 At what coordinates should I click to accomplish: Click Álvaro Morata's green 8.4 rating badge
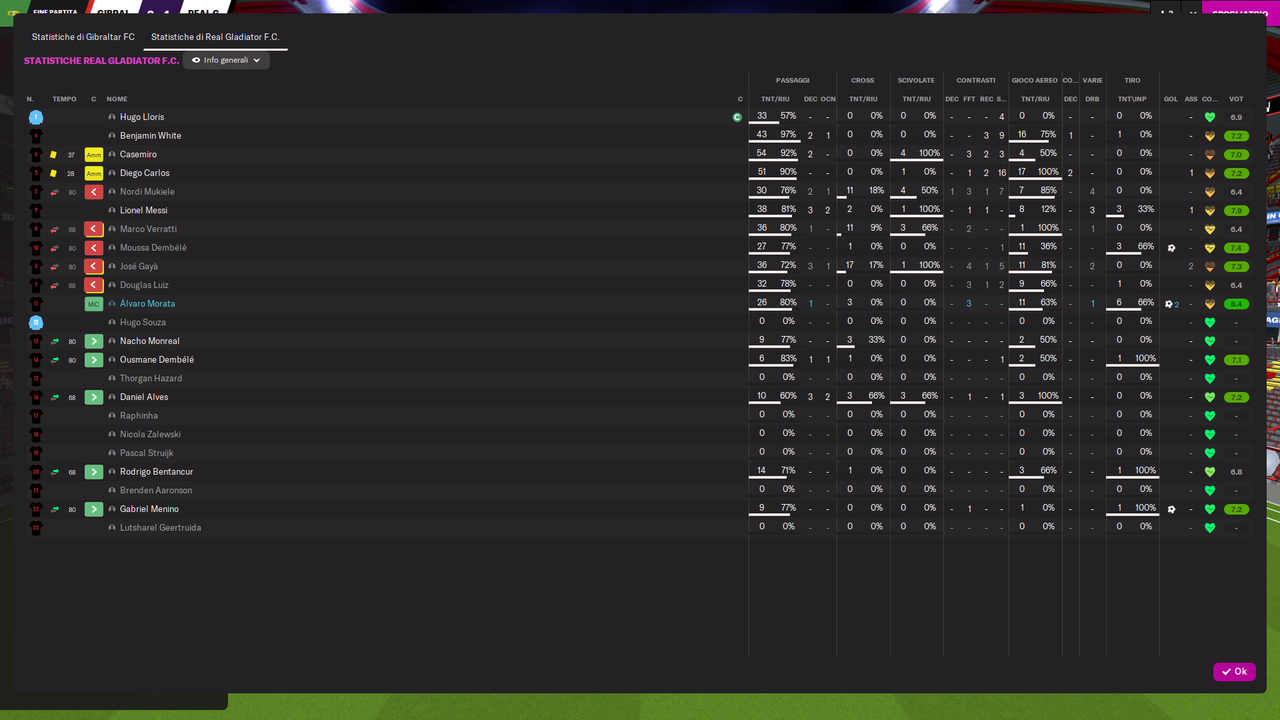1236,304
